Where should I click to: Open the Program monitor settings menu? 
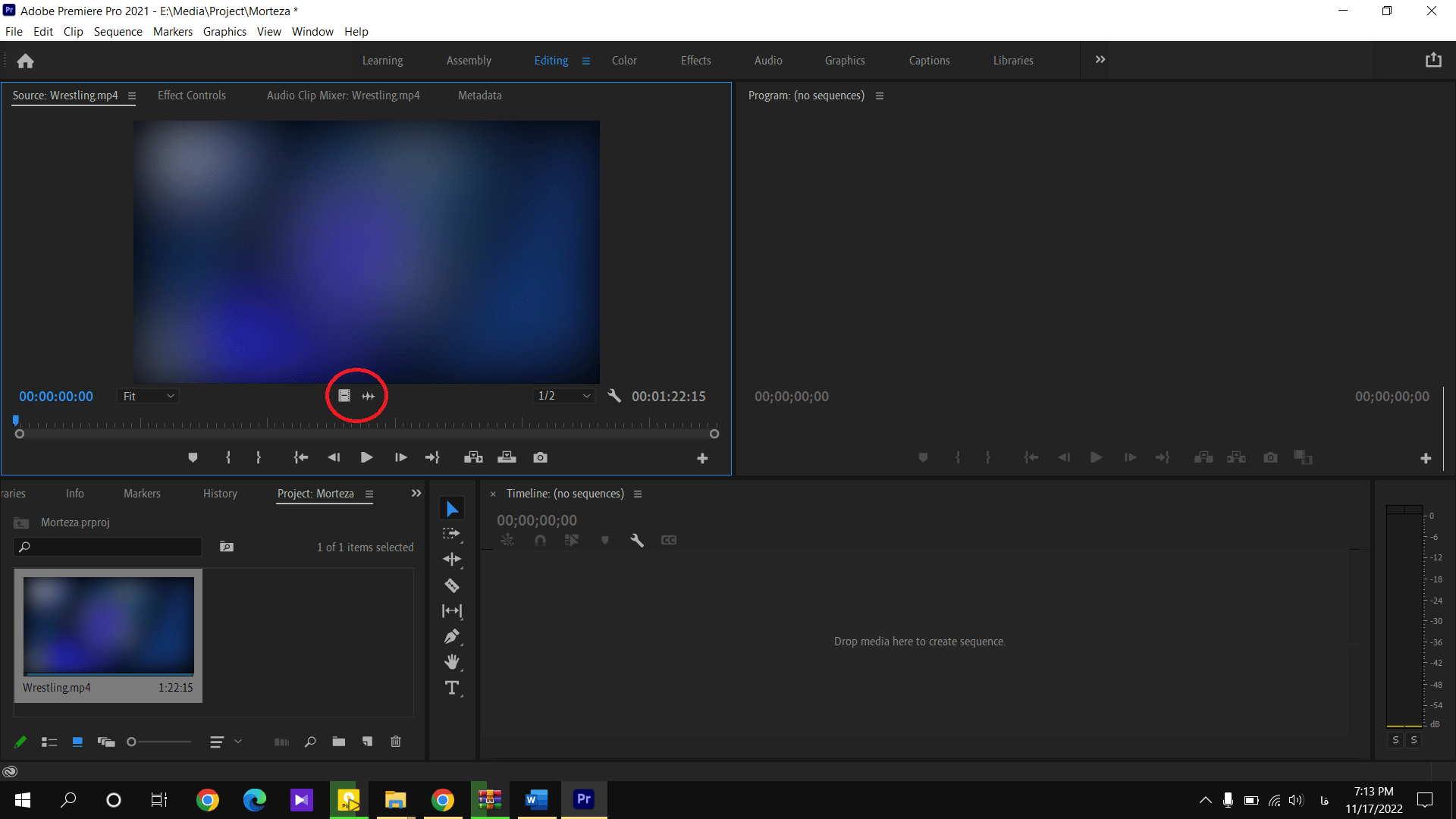(x=879, y=96)
